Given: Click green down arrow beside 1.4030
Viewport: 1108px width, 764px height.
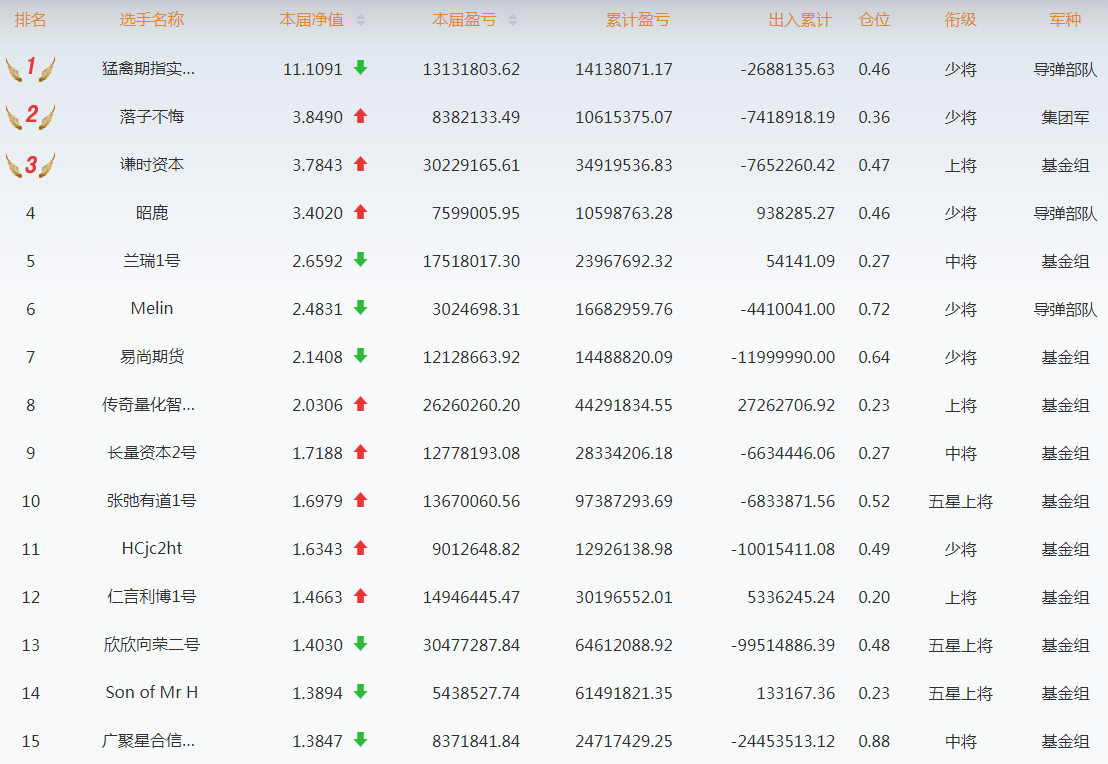Looking at the screenshot, I should pos(360,644).
